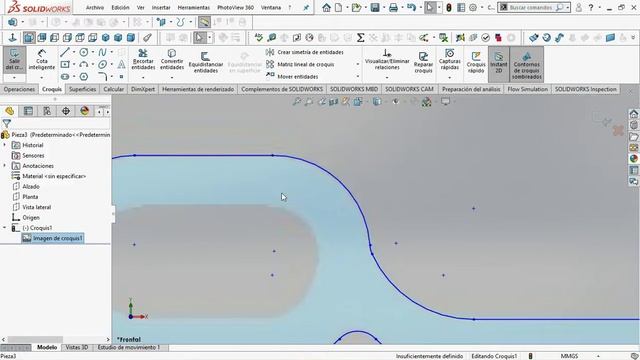Select the Arc sketch tool
The height and width of the screenshot is (360, 640).
pos(84,64)
